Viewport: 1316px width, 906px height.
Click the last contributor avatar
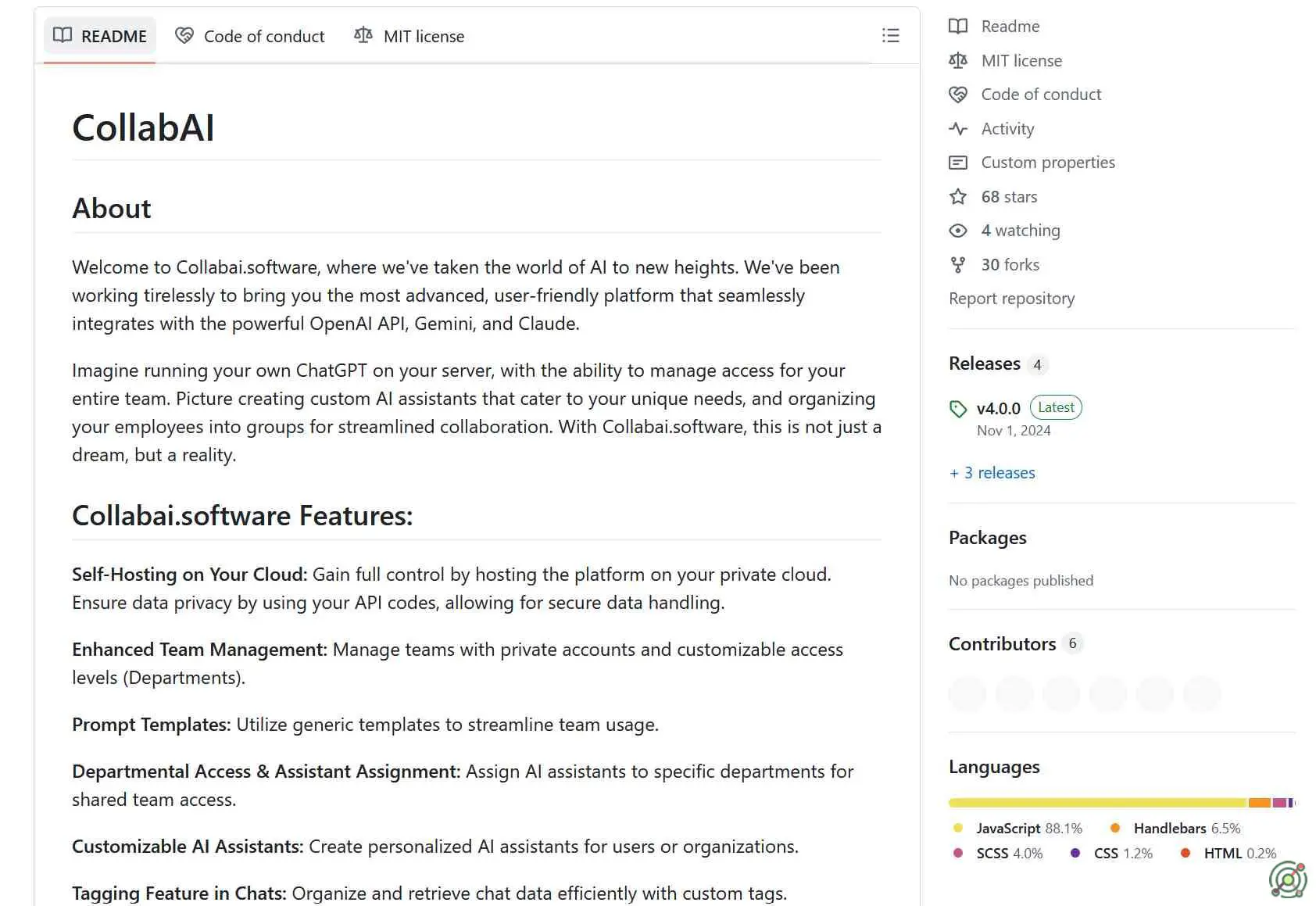point(1202,694)
